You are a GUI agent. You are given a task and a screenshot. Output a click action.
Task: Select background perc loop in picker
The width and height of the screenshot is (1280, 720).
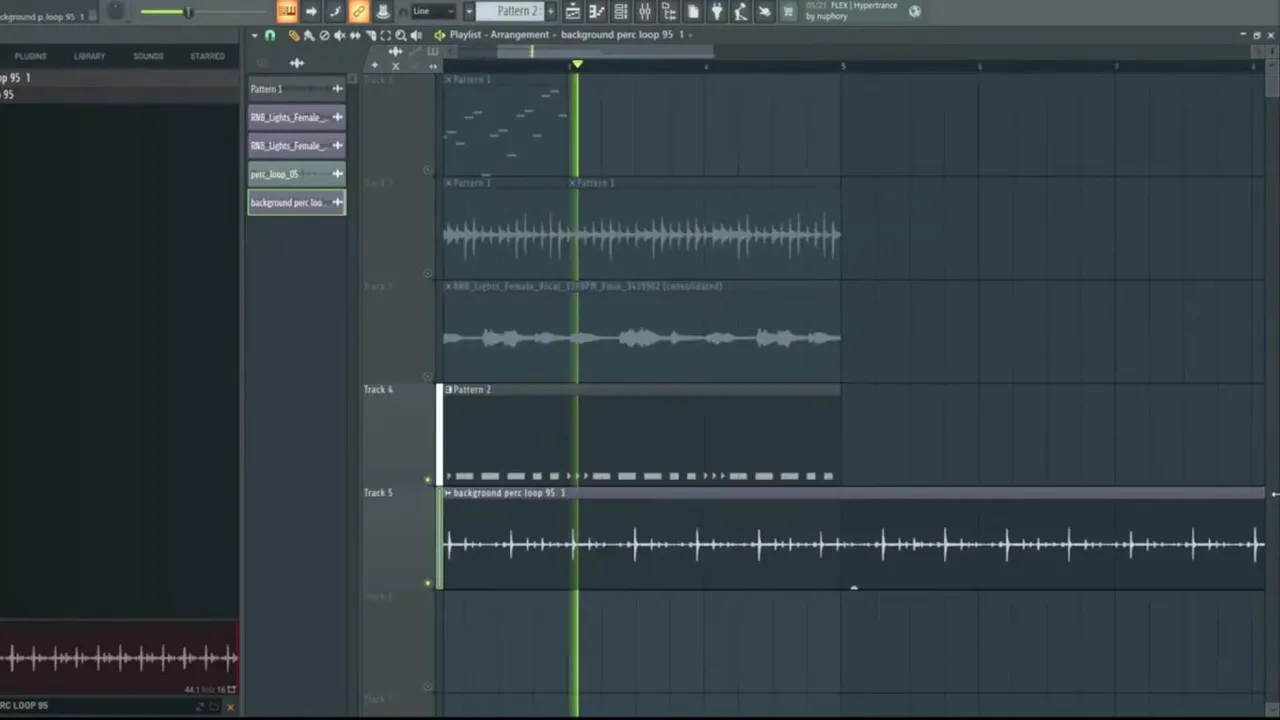[x=296, y=202]
